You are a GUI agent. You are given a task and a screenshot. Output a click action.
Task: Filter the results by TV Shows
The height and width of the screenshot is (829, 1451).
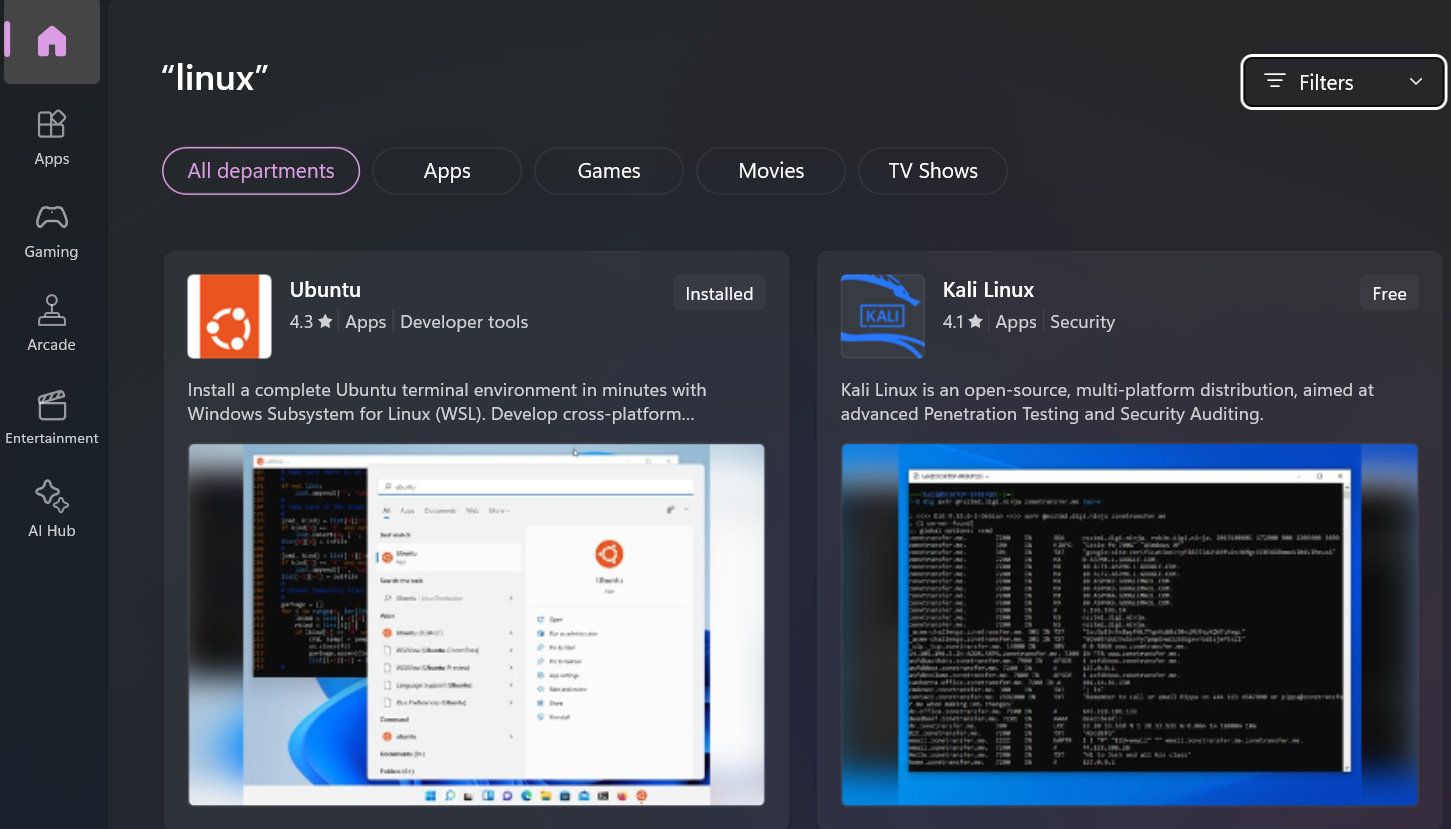point(933,171)
